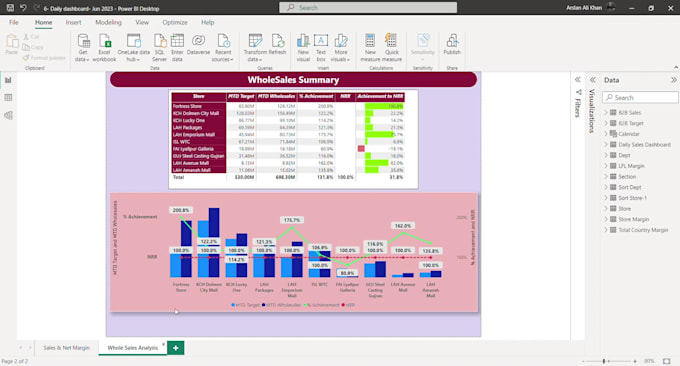Image resolution: width=680 pixels, height=366 pixels.
Task: Expand the Calendar table
Action: (x=606, y=134)
